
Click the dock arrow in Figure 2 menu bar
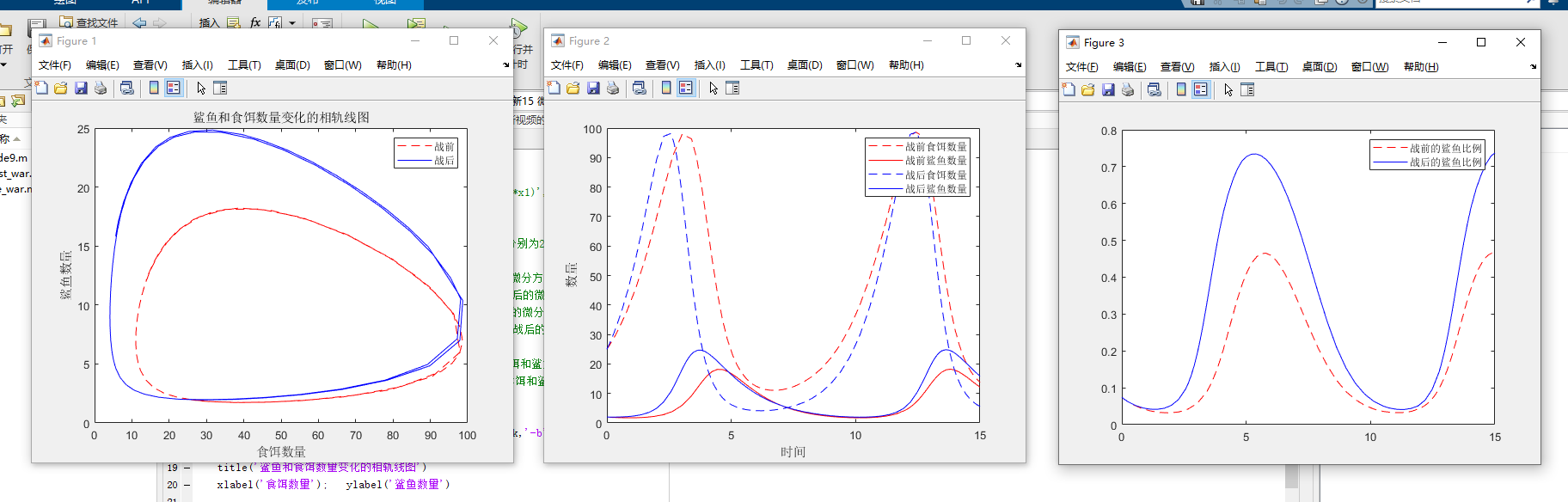tap(1018, 65)
